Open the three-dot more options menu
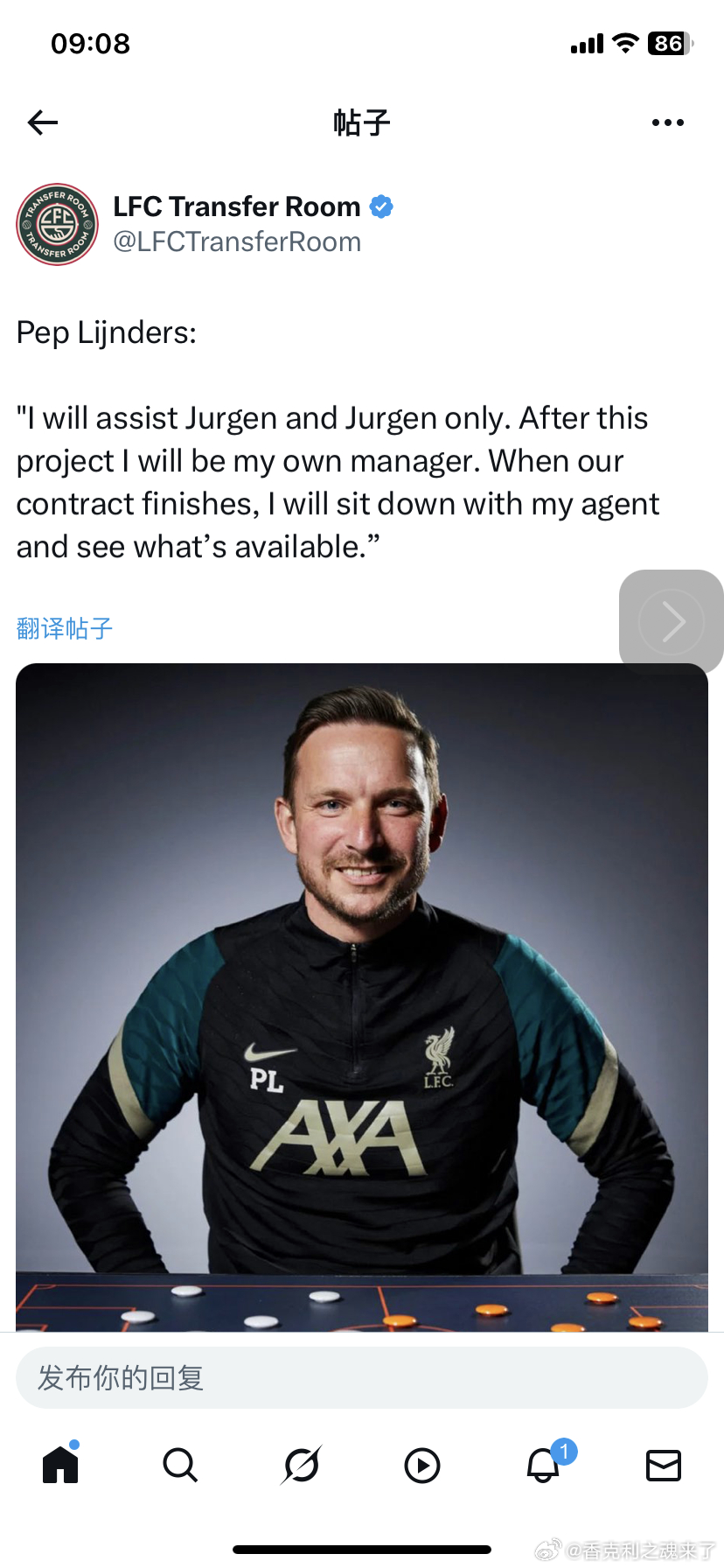The image size is (724, 1568). pyautogui.click(x=668, y=122)
